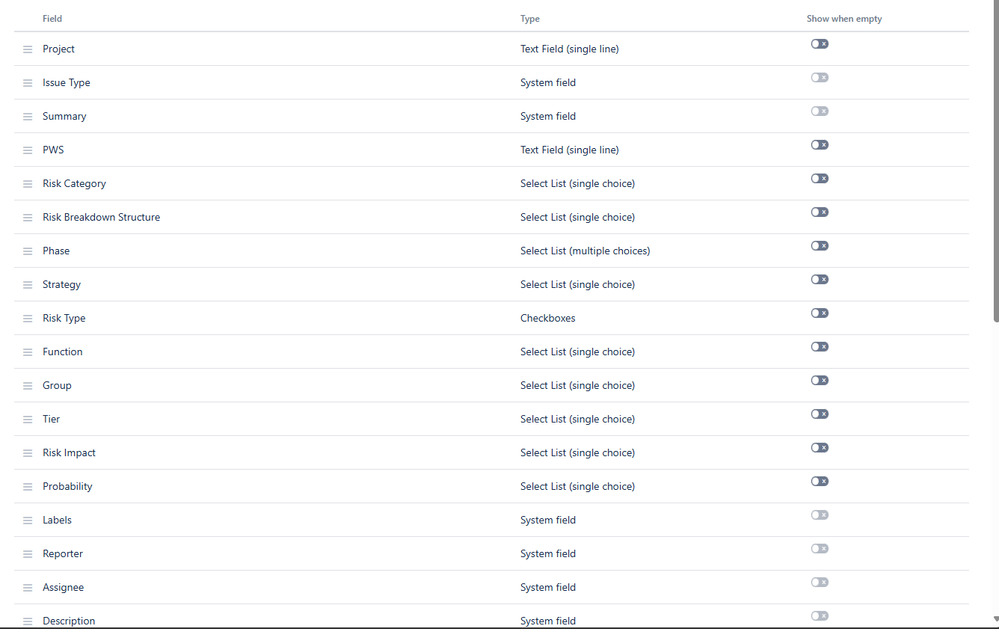Click Checkboxes type link for Risk Type
Screen dimensions: 999x629
(x=548, y=317)
